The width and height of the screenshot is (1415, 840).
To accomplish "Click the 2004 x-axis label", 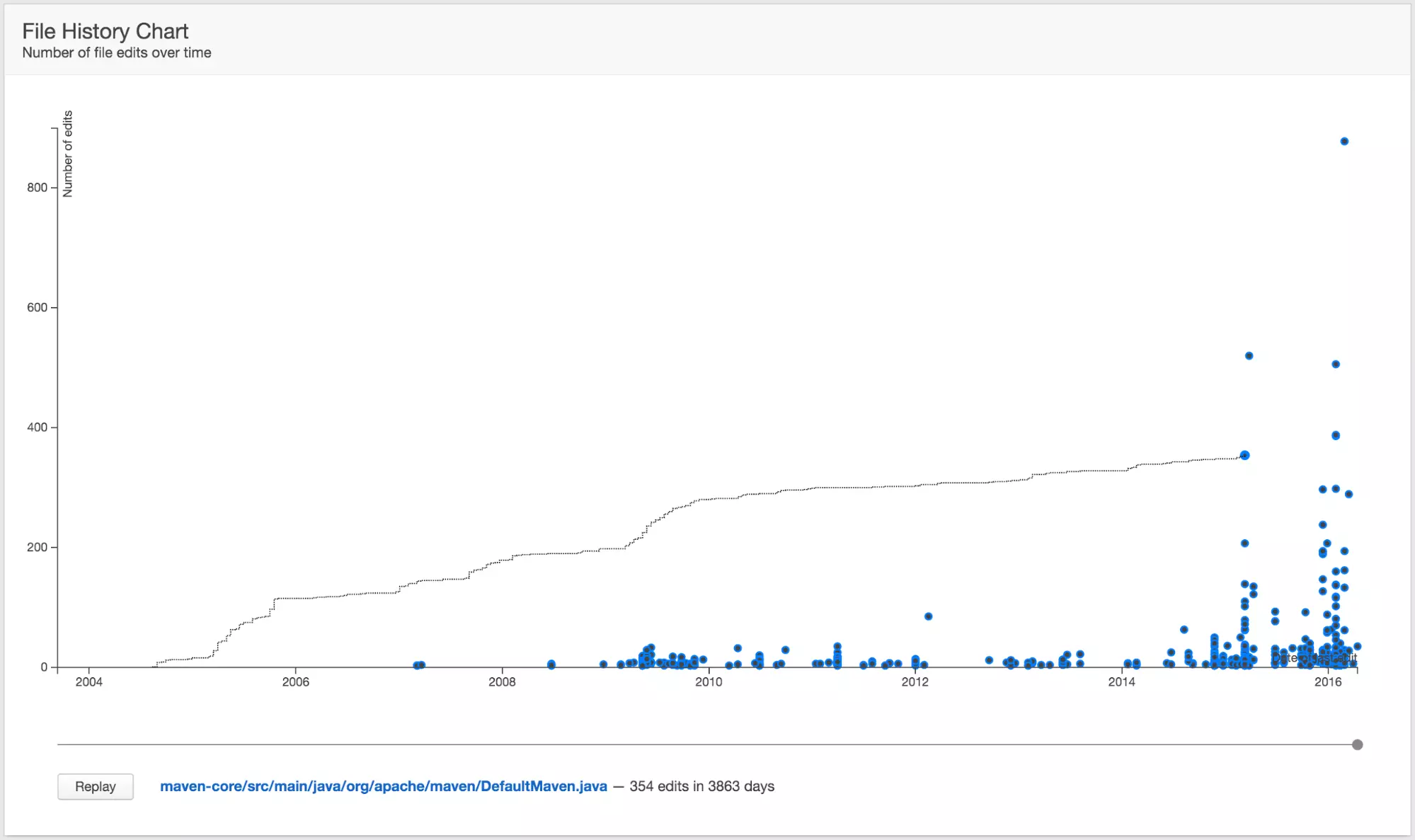I will tap(89, 682).
